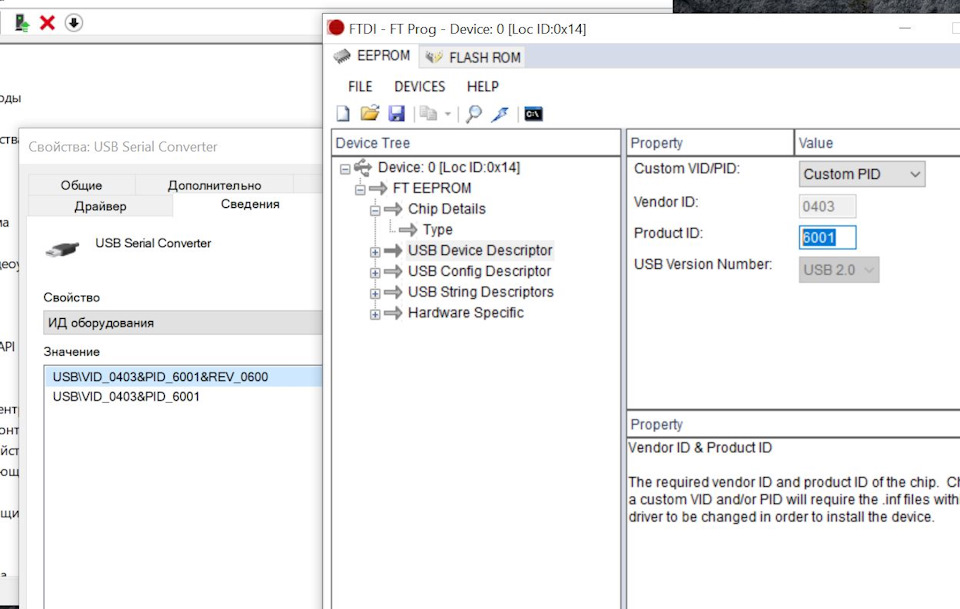Open the DEVICES menu

coord(419,86)
